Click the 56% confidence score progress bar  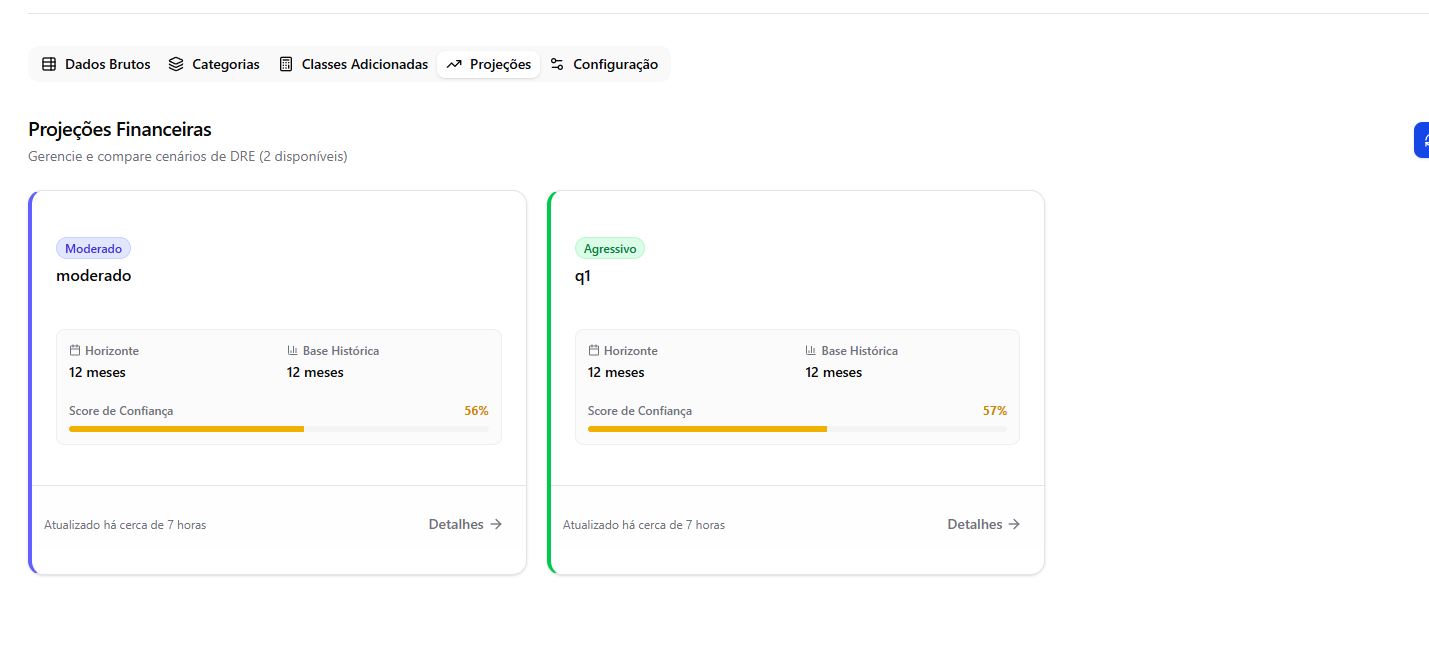(278, 429)
